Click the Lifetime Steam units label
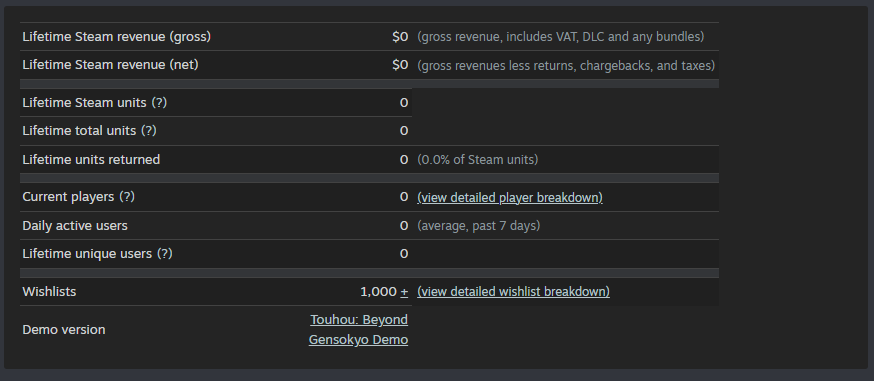Viewport: 874px width, 381px height. point(84,103)
